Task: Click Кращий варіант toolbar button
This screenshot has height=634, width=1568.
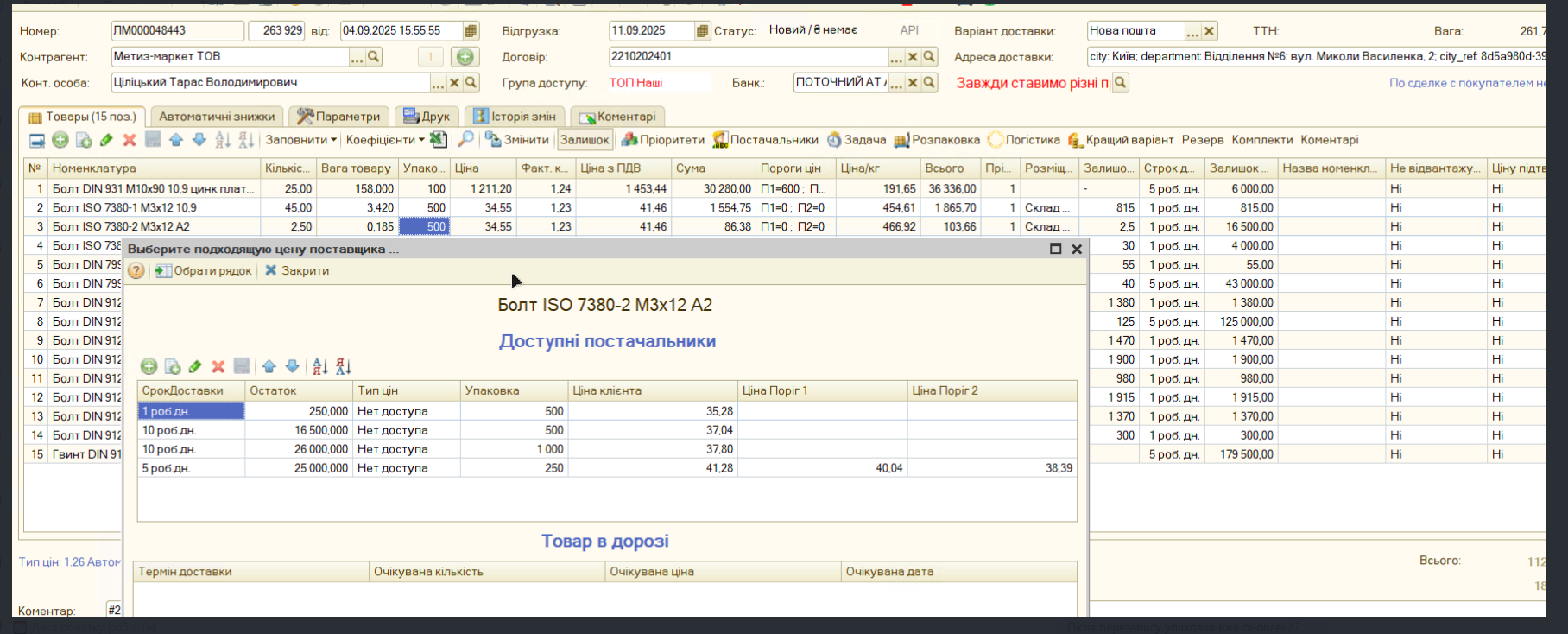Action: tap(1121, 140)
